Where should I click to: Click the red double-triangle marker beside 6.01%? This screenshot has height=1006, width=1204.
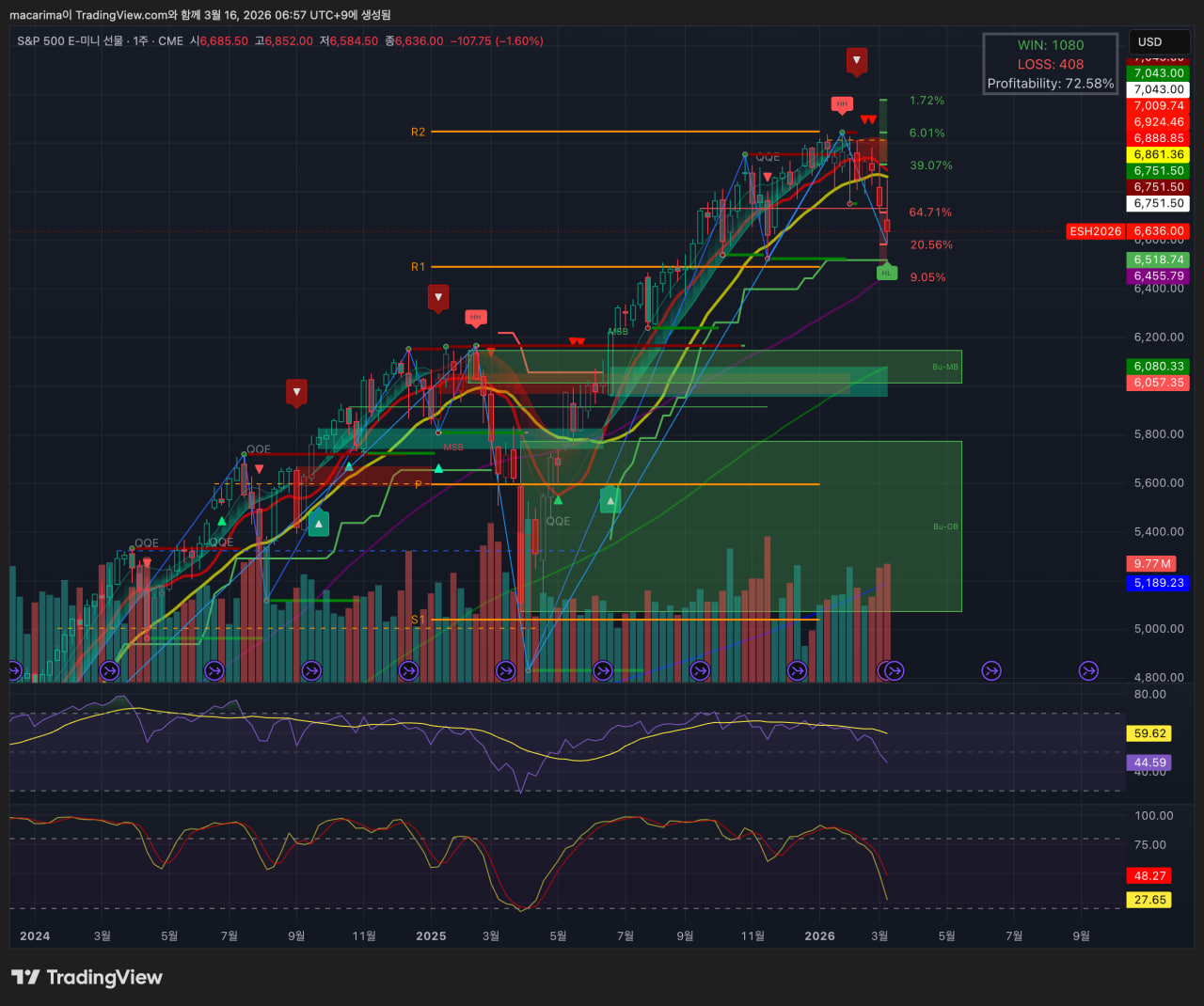tap(868, 119)
